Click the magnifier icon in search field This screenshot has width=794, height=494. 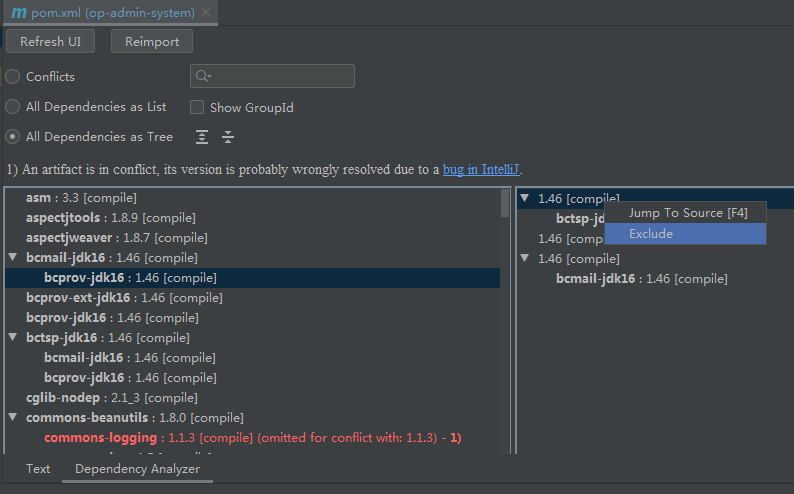point(203,76)
